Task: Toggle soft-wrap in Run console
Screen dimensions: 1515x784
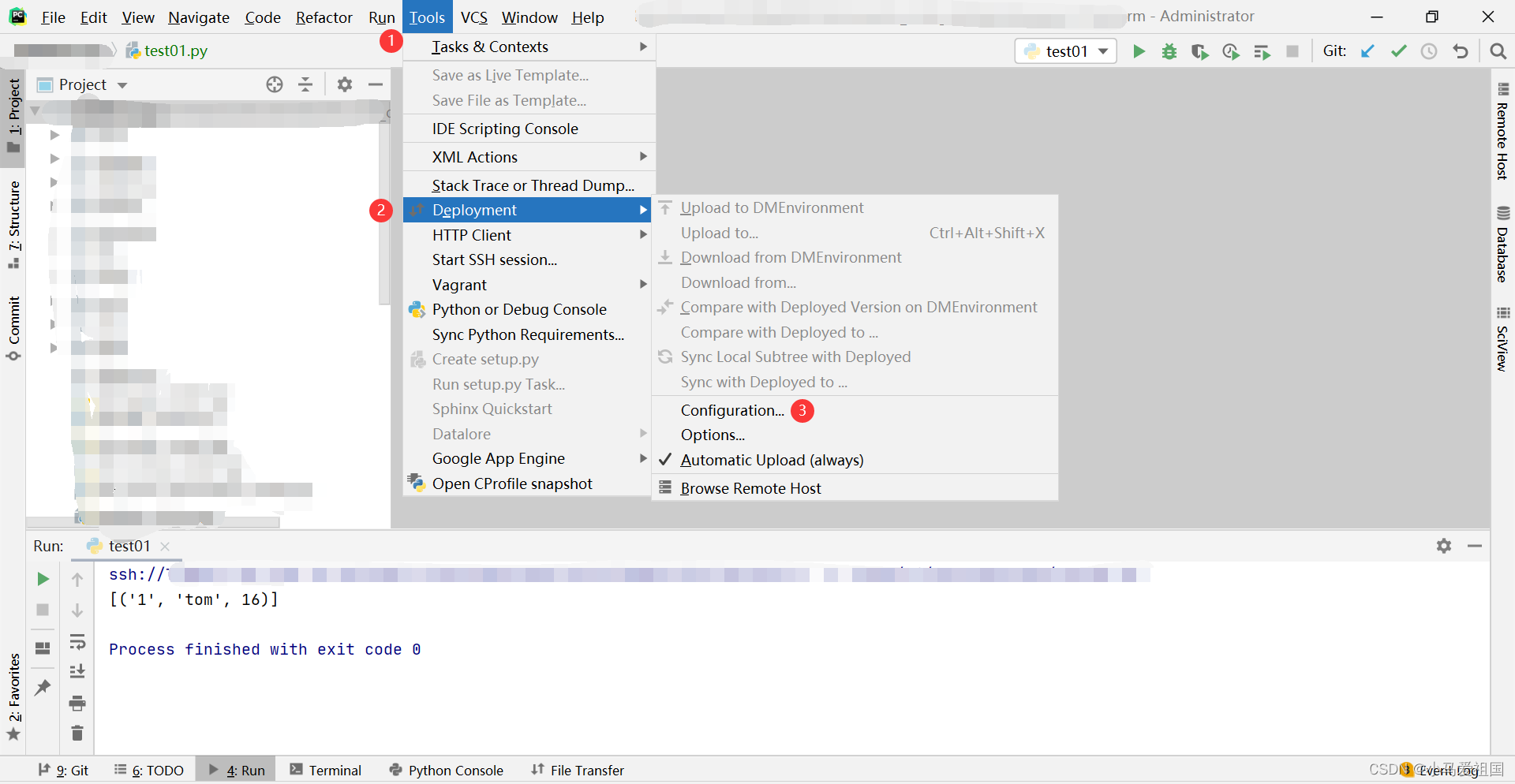Action: coord(77,641)
